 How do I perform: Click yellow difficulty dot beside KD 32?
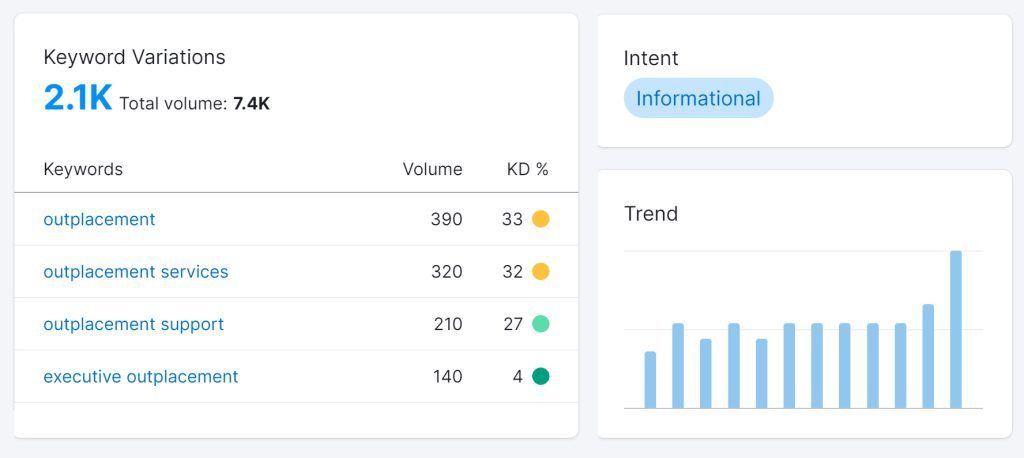tap(541, 272)
